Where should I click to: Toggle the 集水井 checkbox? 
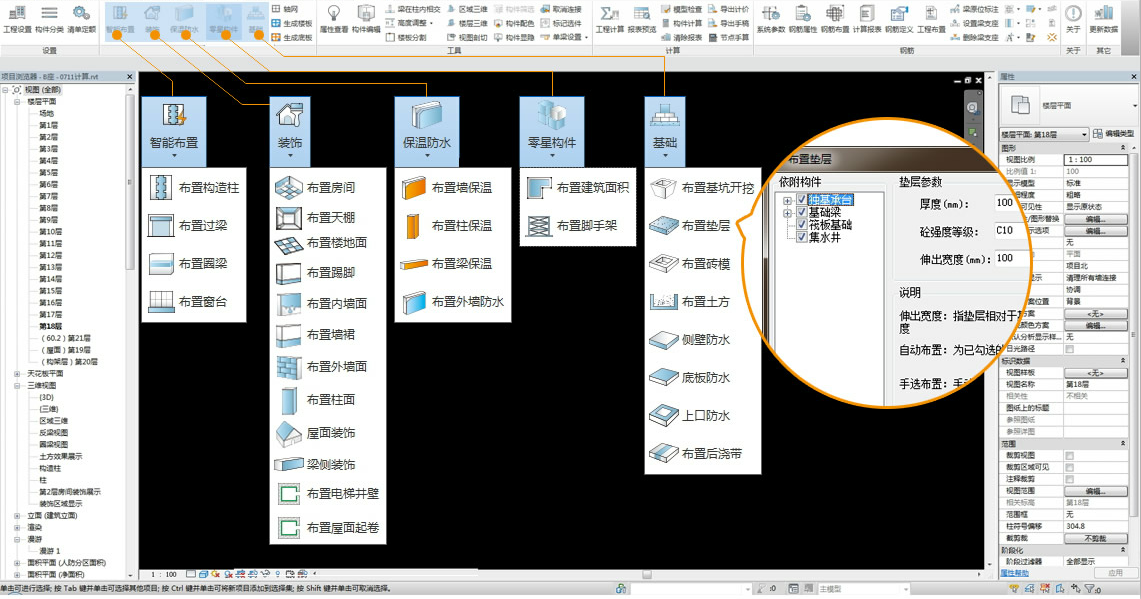click(x=802, y=237)
